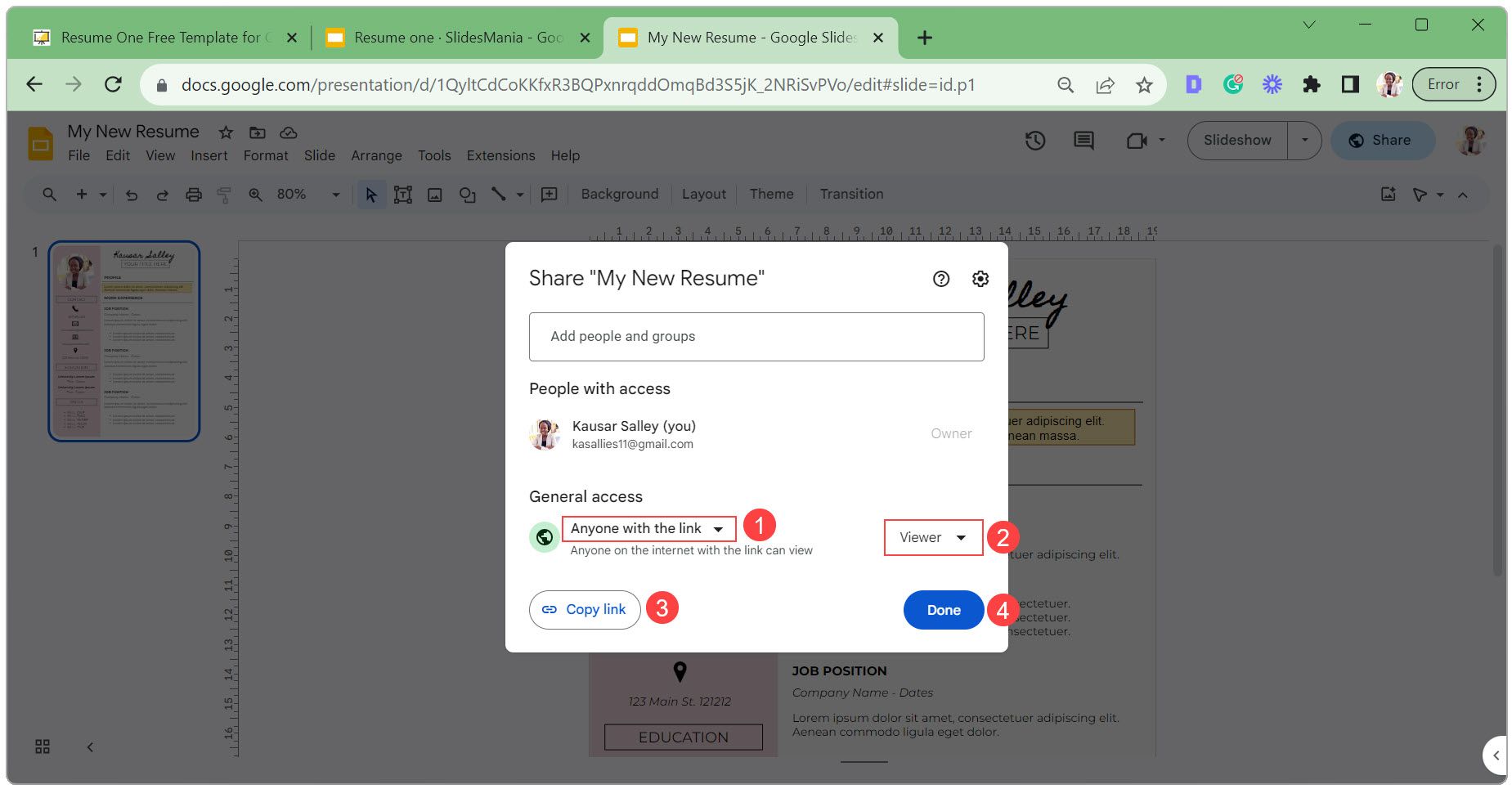
Task: Click the version history clock icon
Action: point(1034,141)
